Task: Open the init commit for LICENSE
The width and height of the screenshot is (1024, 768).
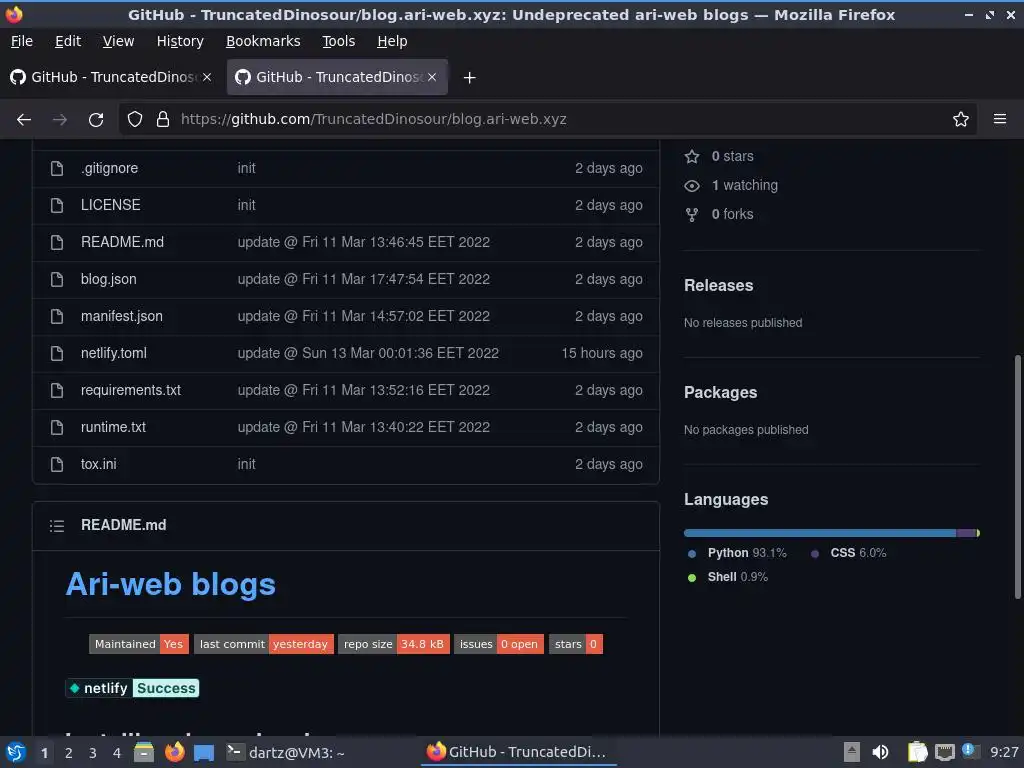Action: tap(246, 205)
